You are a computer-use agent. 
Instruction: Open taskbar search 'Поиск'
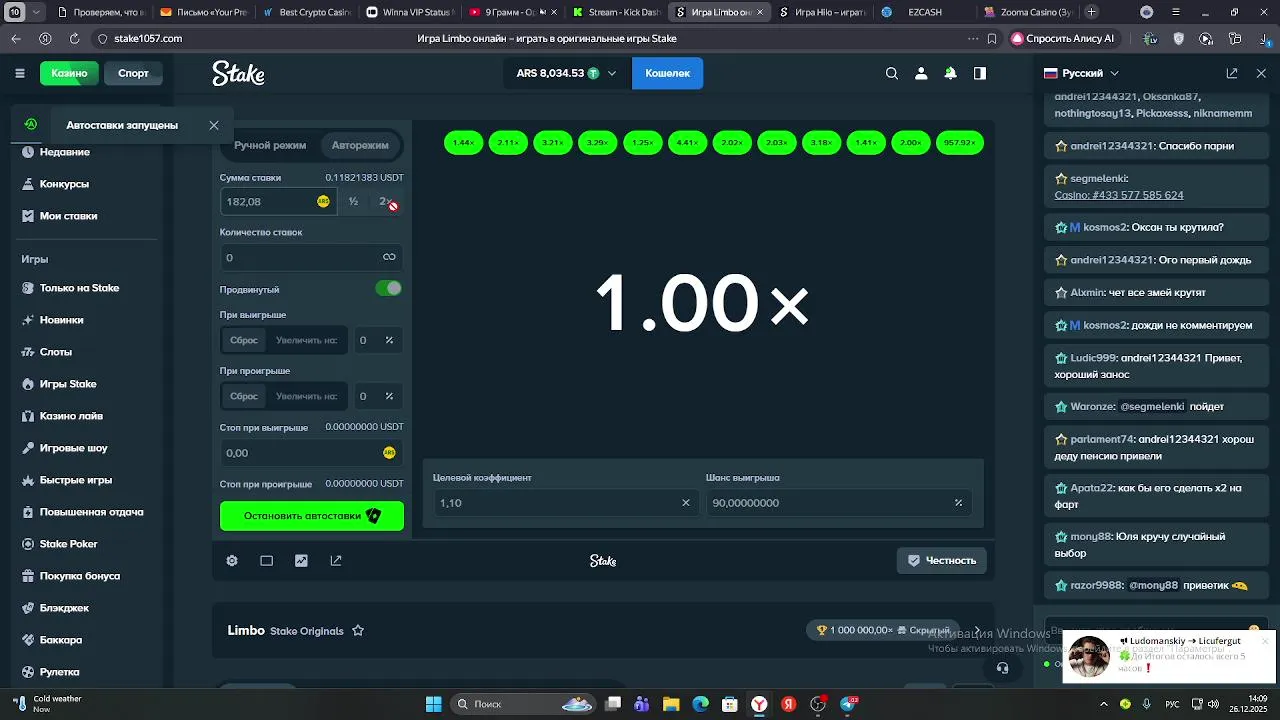[x=522, y=704]
